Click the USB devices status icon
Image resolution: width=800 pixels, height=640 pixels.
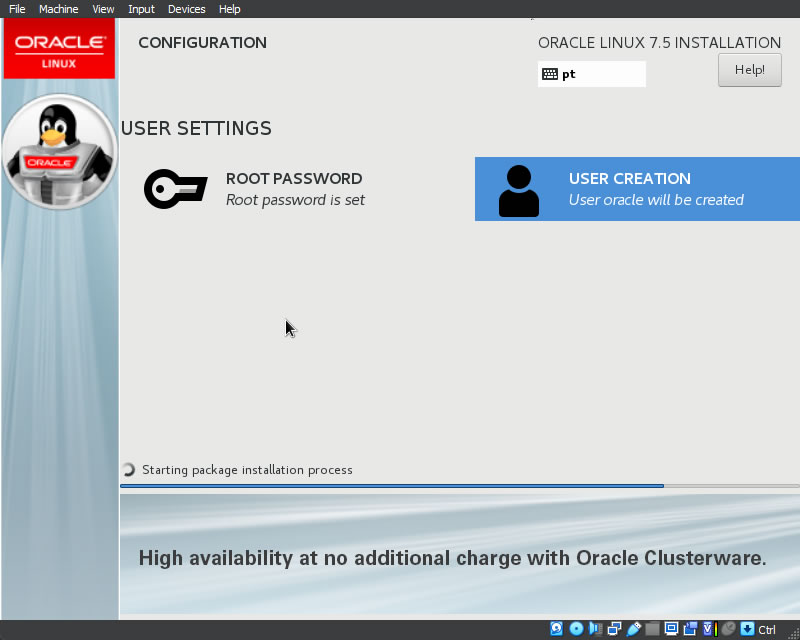point(634,629)
